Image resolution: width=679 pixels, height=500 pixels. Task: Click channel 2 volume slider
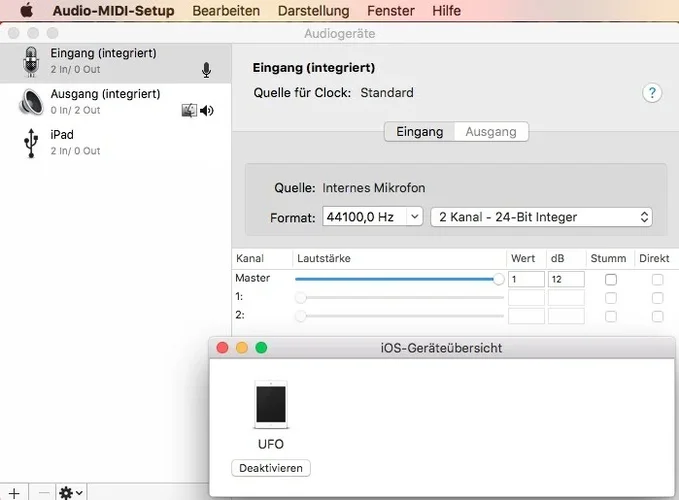click(x=399, y=316)
